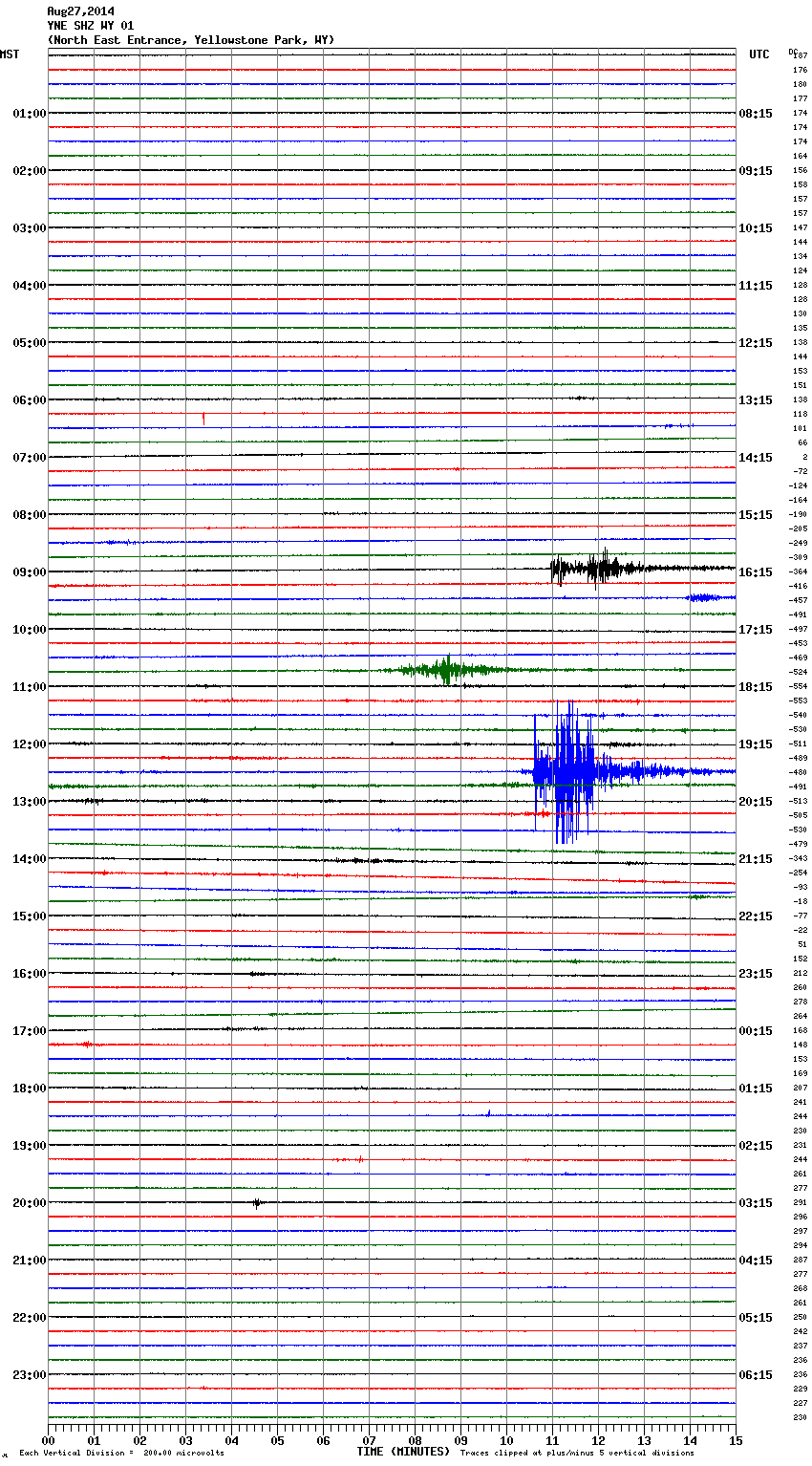Click the TIME (MINUTES) axis title
The width and height of the screenshot is (812, 1466).
click(x=403, y=1452)
